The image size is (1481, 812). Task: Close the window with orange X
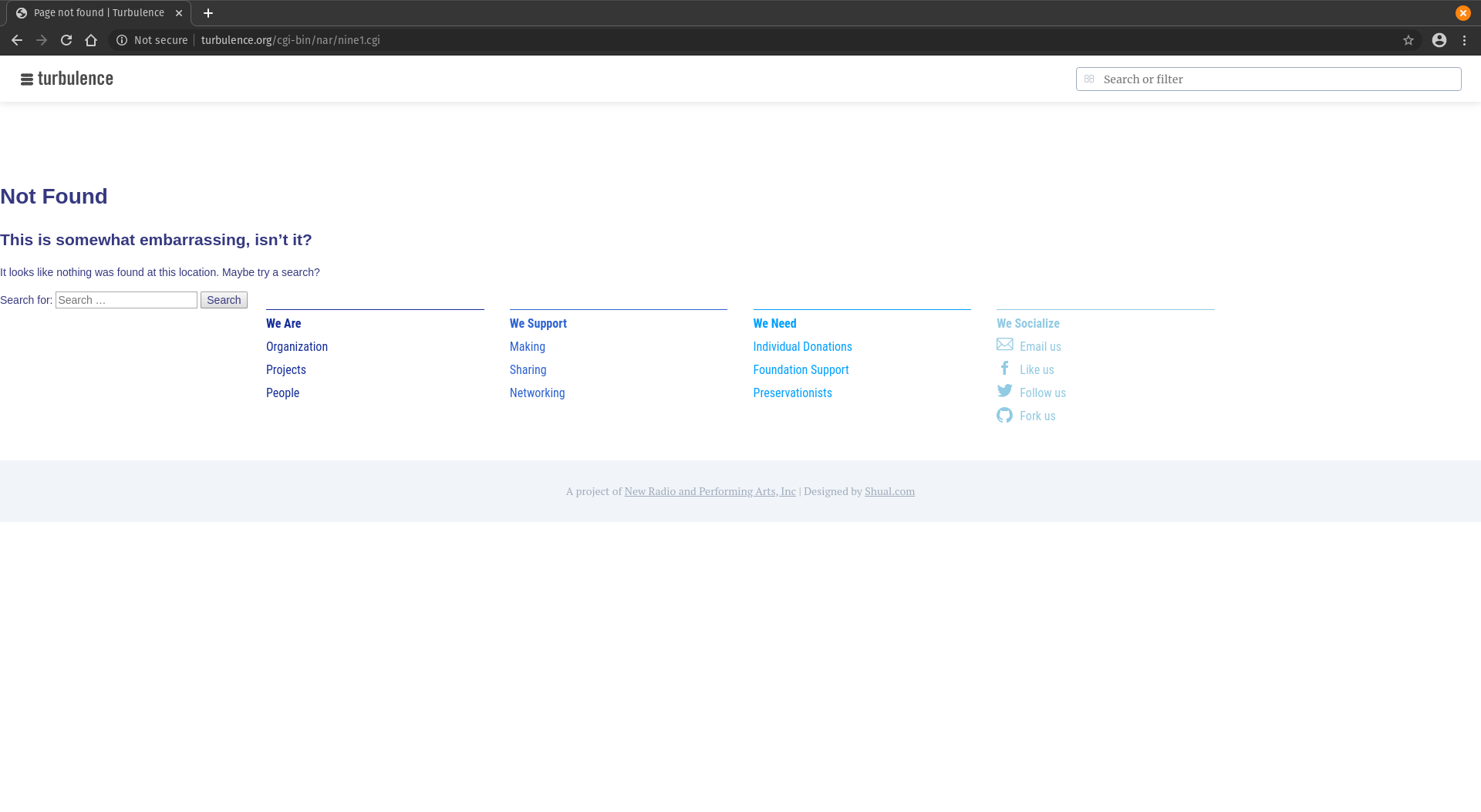point(1463,13)
